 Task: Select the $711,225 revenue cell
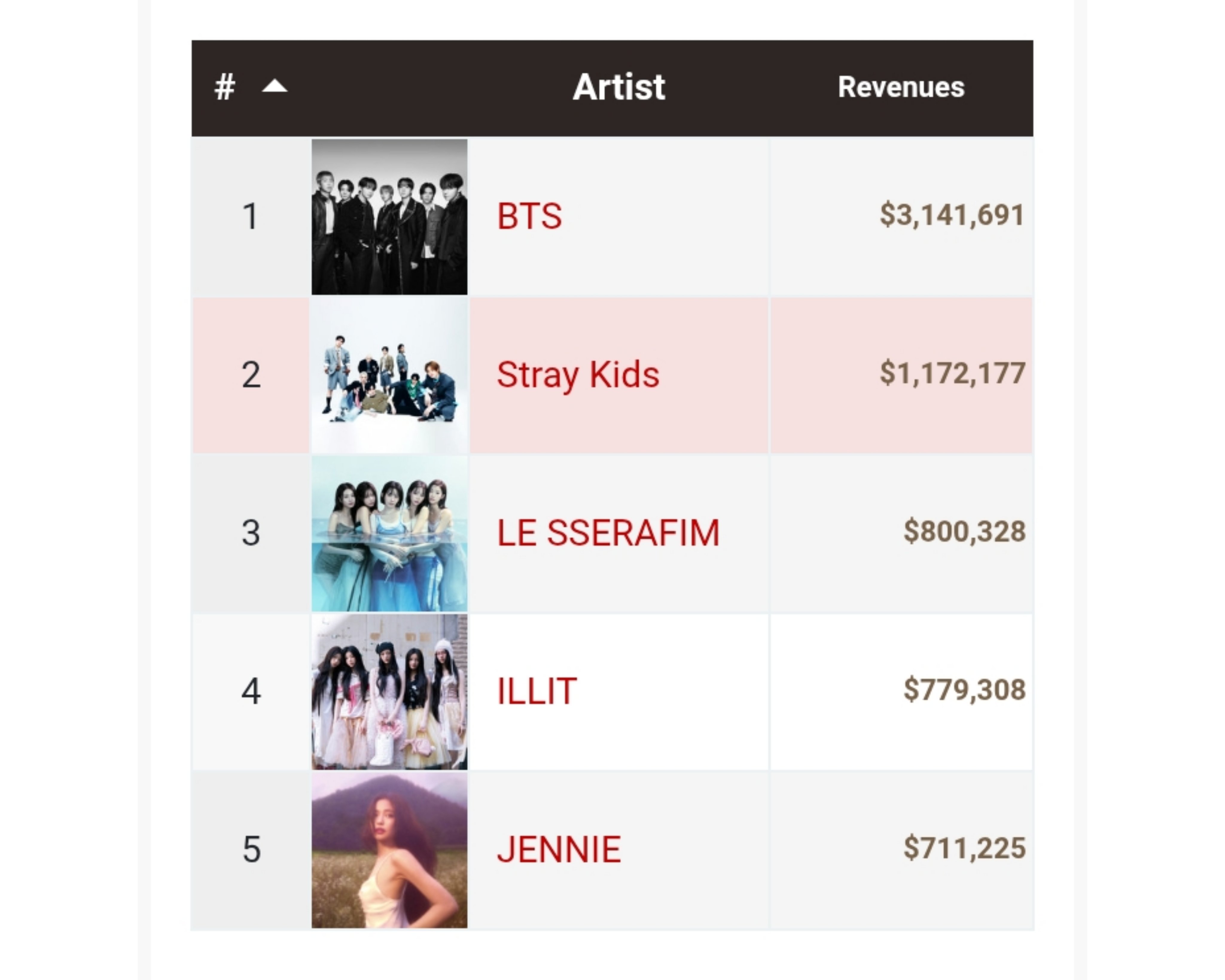[901, 850]
